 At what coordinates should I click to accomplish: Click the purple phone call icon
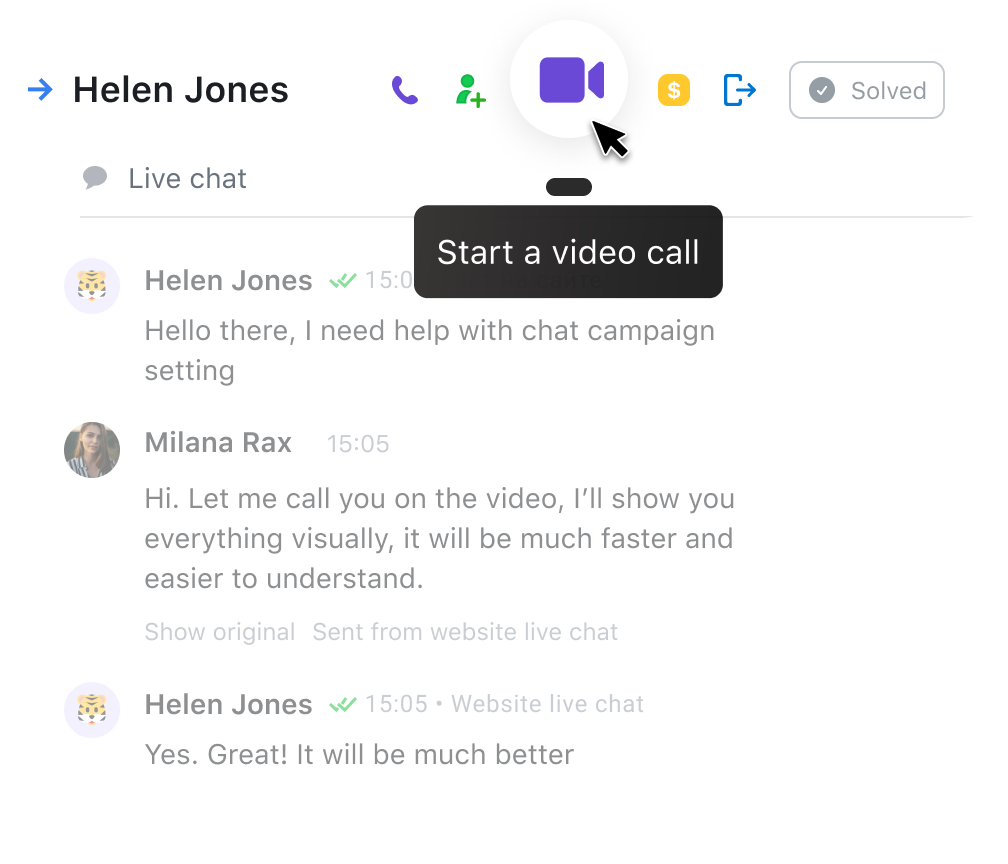tap(404, 91)
